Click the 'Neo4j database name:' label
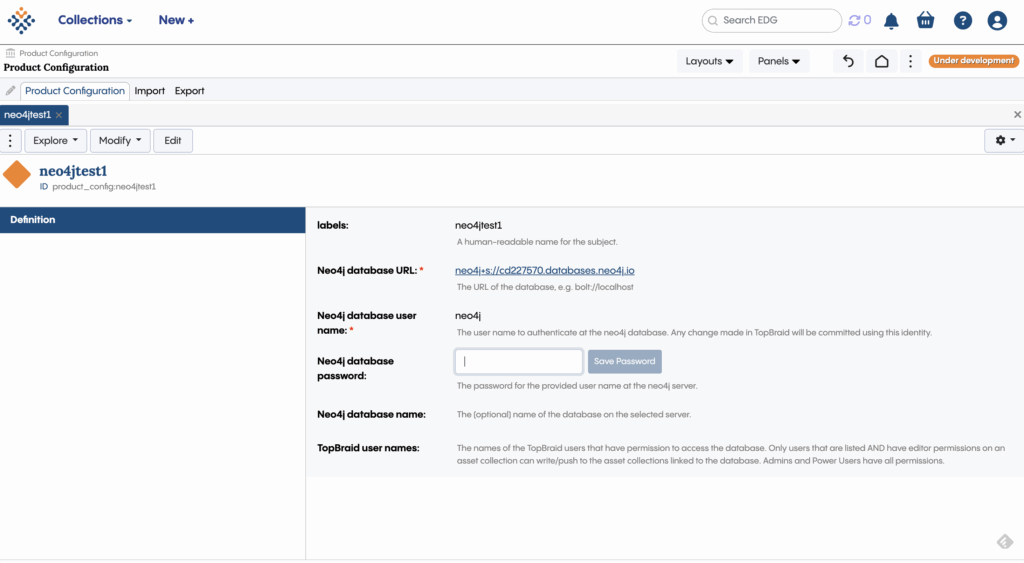 click(x=371, y=414)
